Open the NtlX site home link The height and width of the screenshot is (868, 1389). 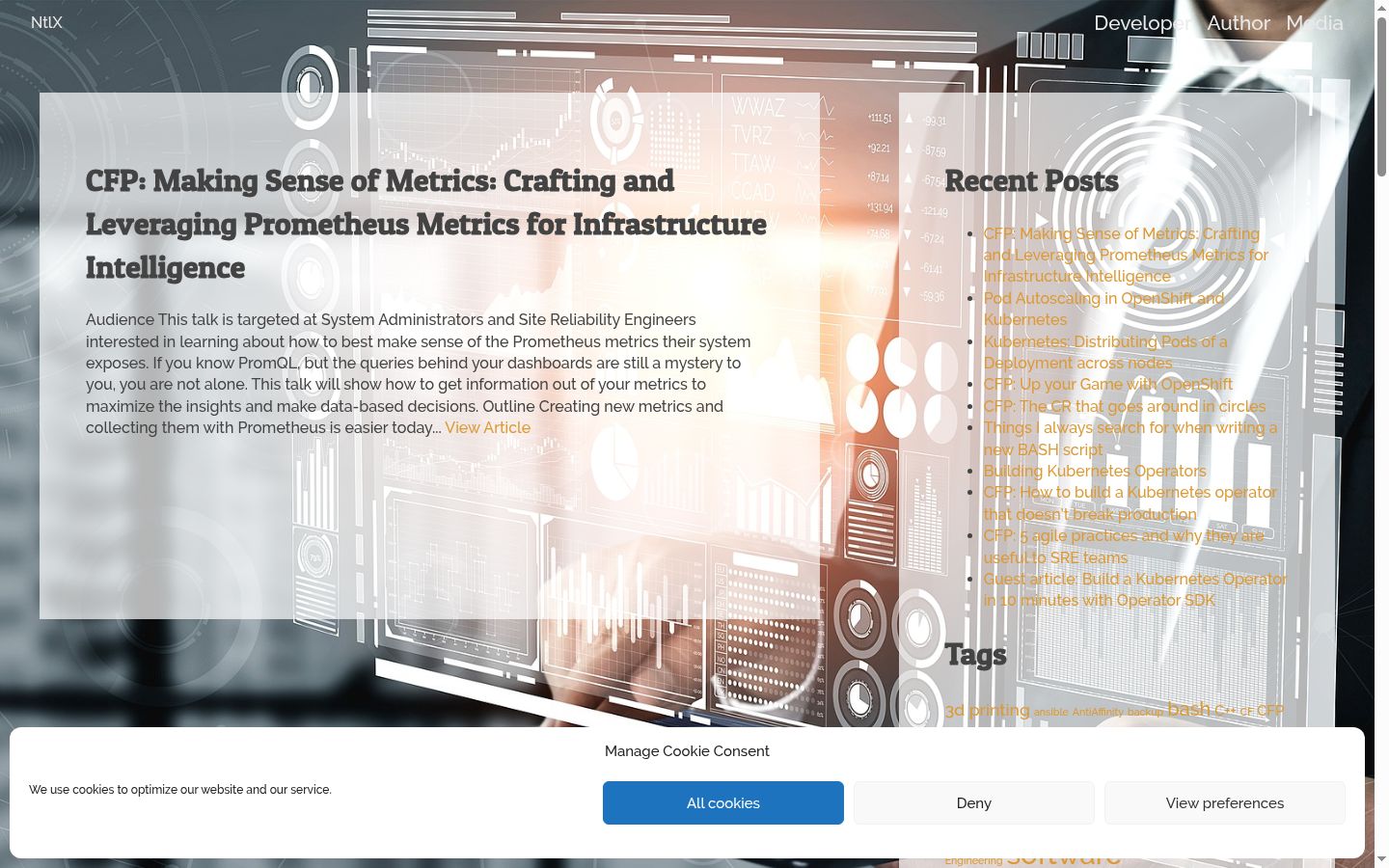click(46, 22)
